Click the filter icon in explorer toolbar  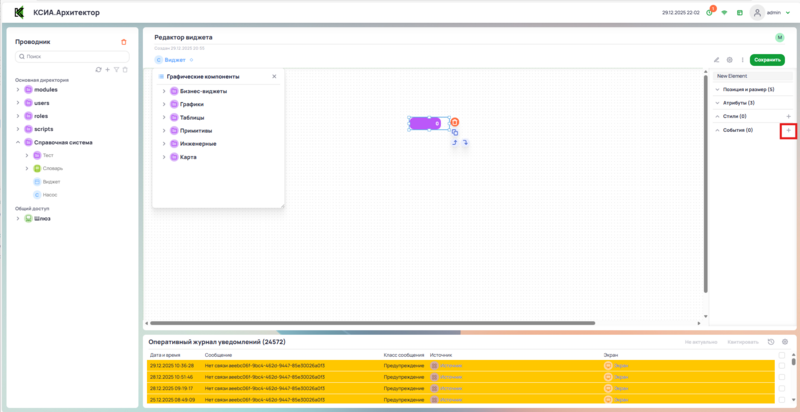click(x=116, y=69)
